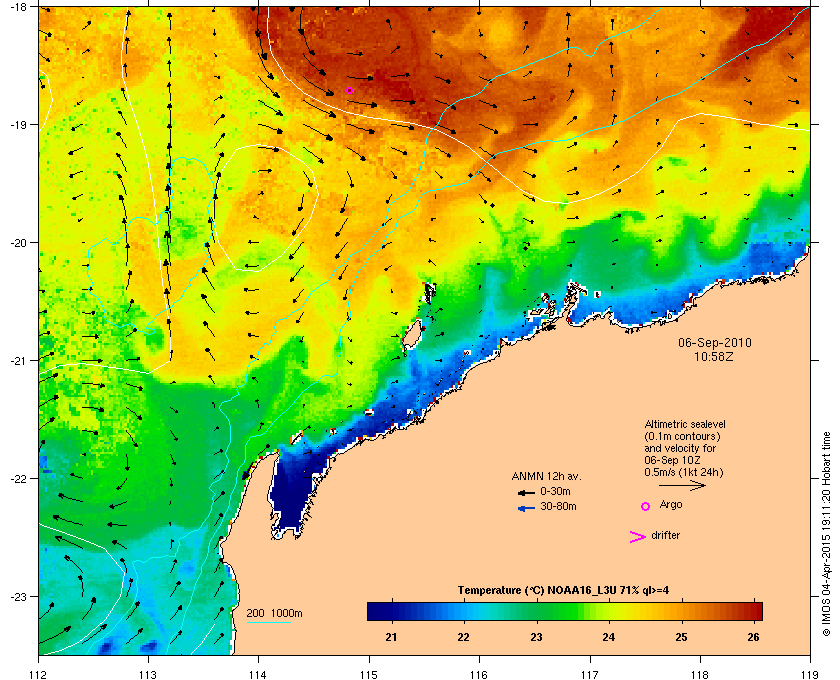Click the longitude axis label 113

[148, 675]
